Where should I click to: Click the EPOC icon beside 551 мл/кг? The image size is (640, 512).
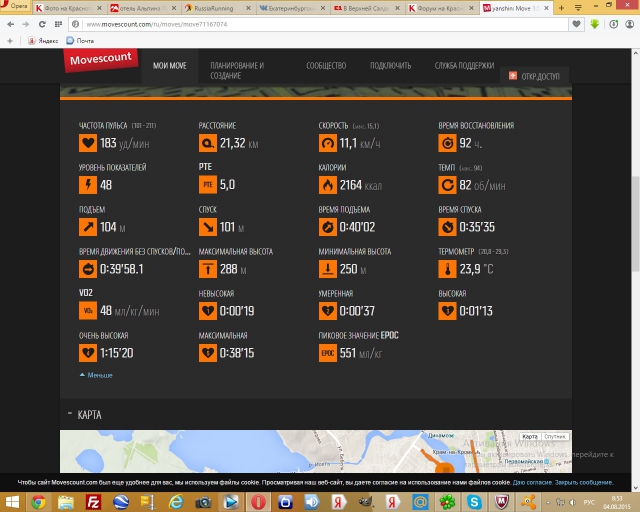coord(328,353)
